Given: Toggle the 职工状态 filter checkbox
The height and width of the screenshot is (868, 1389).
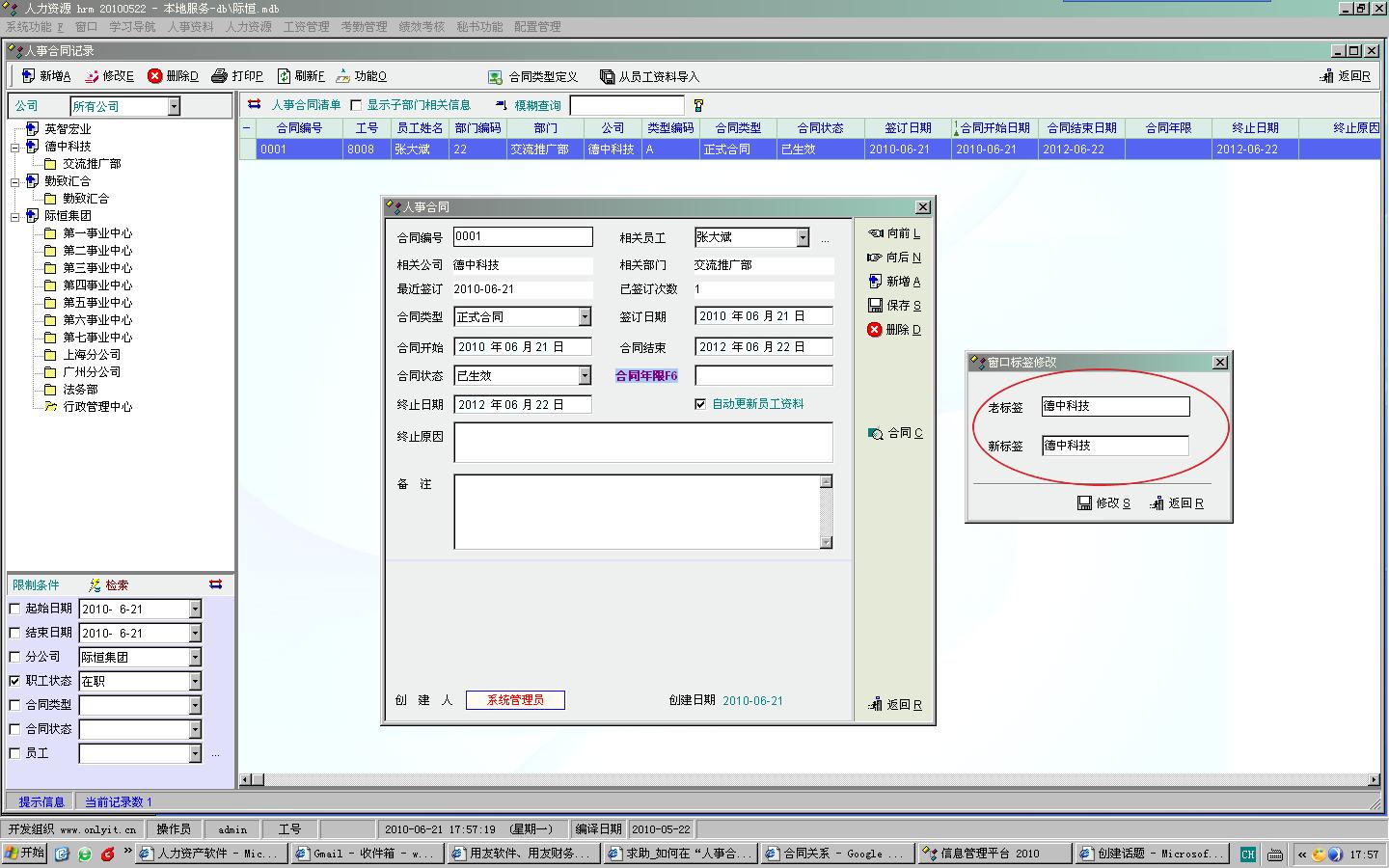Looking at the screenshot, I should [x=14, y=681].
